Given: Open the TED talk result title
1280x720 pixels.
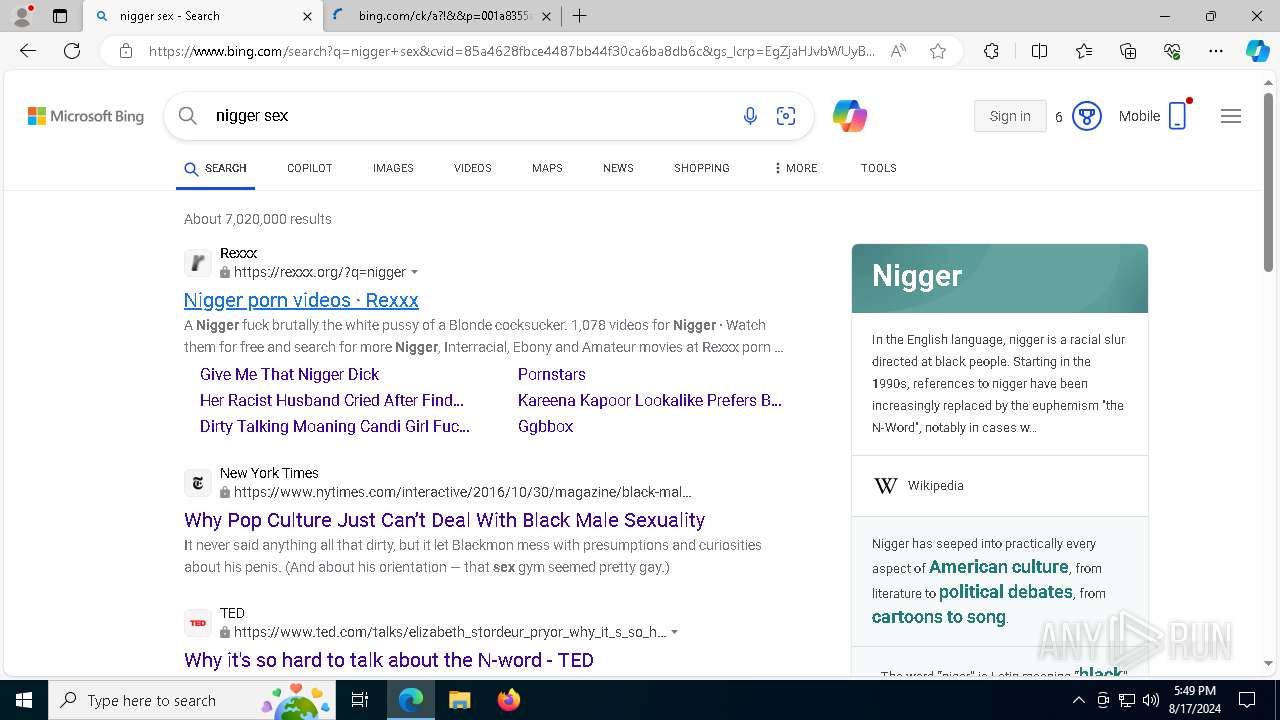Looking at the screenshot, I should (x=389, y=660).
